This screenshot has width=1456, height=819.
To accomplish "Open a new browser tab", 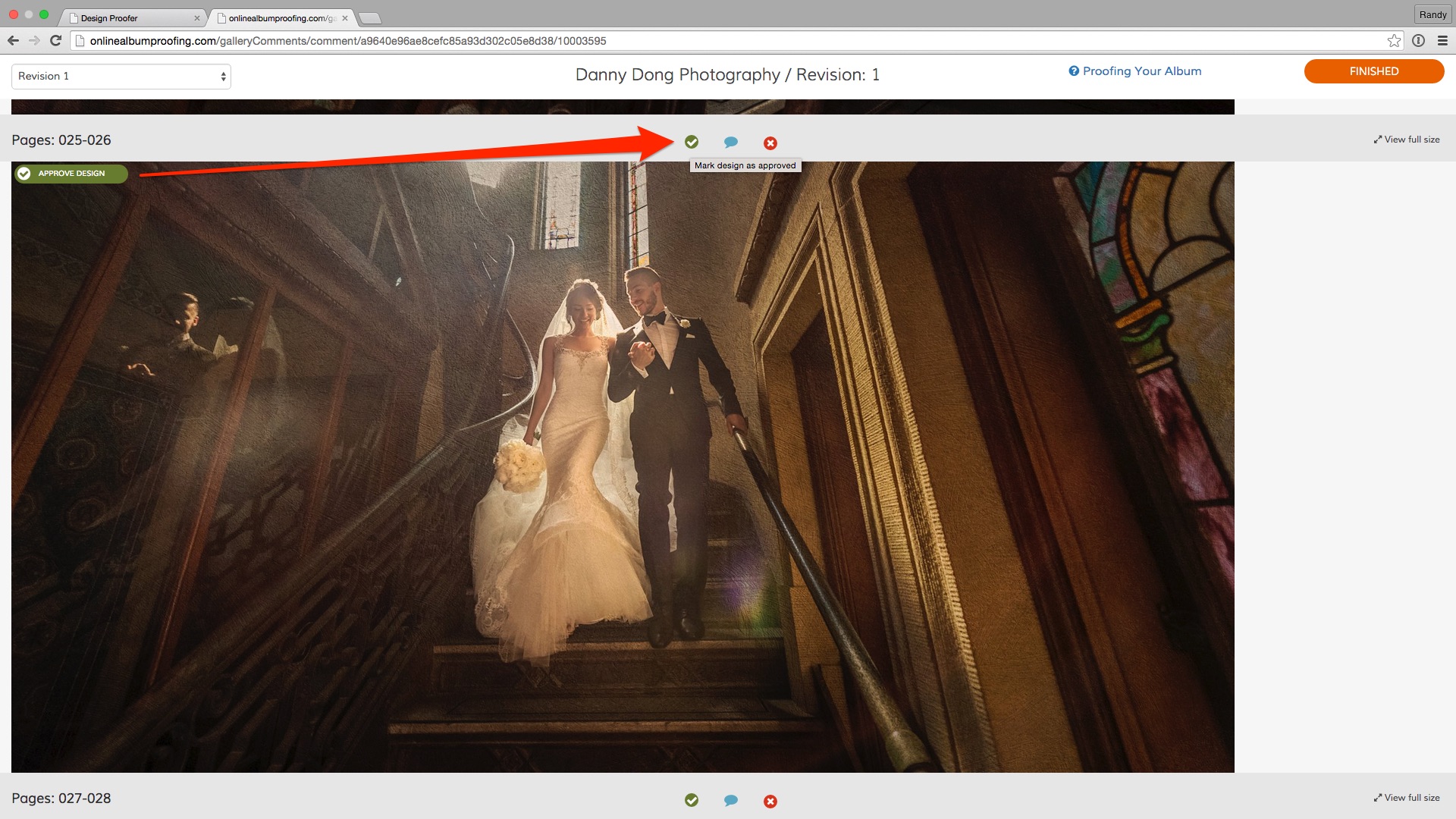I will (x=369, y=18).
